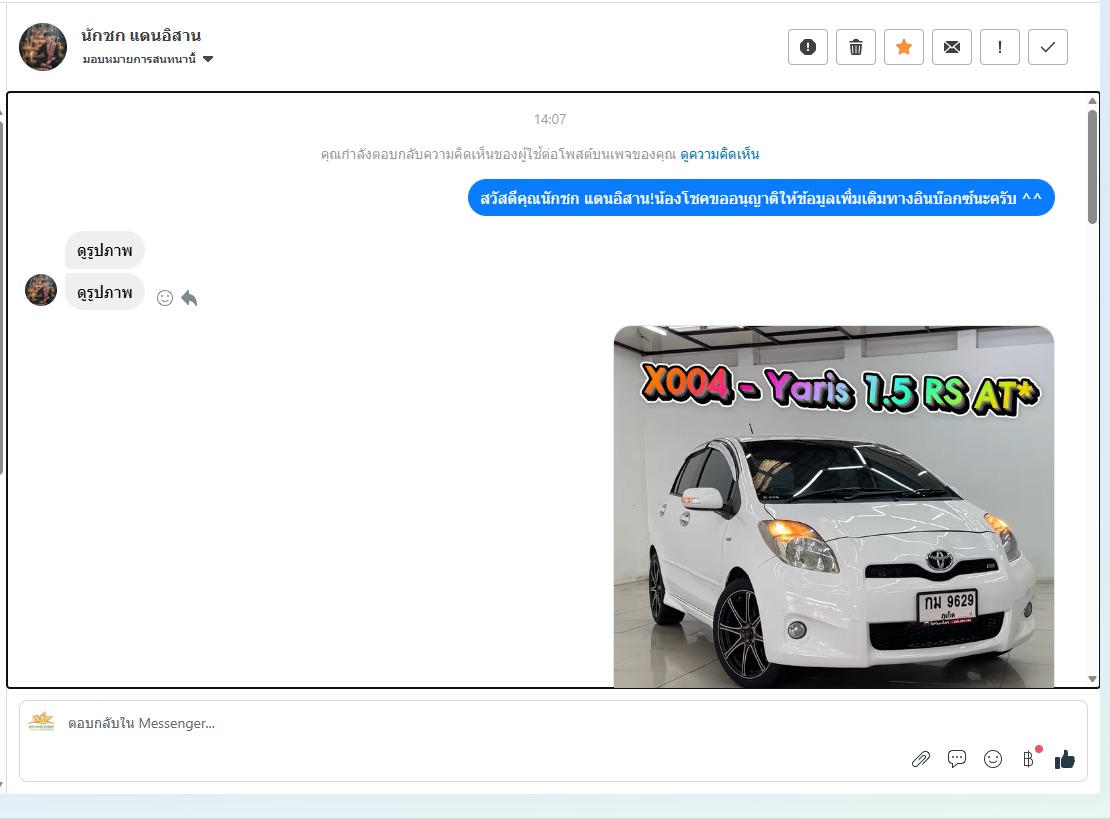Click the spam report octagon icon
Screen dimensions: 1110x819
click(808, 47)
